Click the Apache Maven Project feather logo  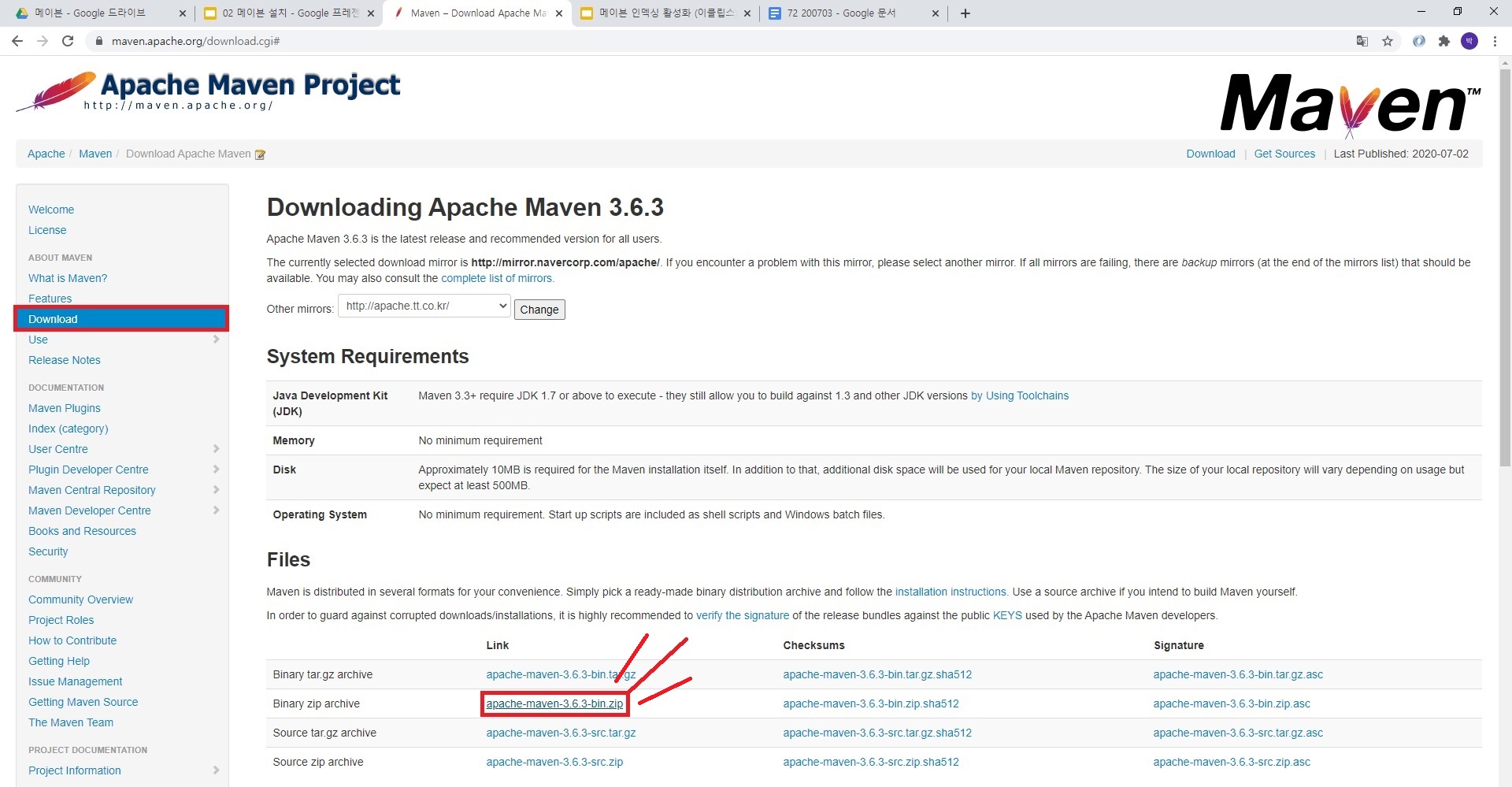coord(208,91)
